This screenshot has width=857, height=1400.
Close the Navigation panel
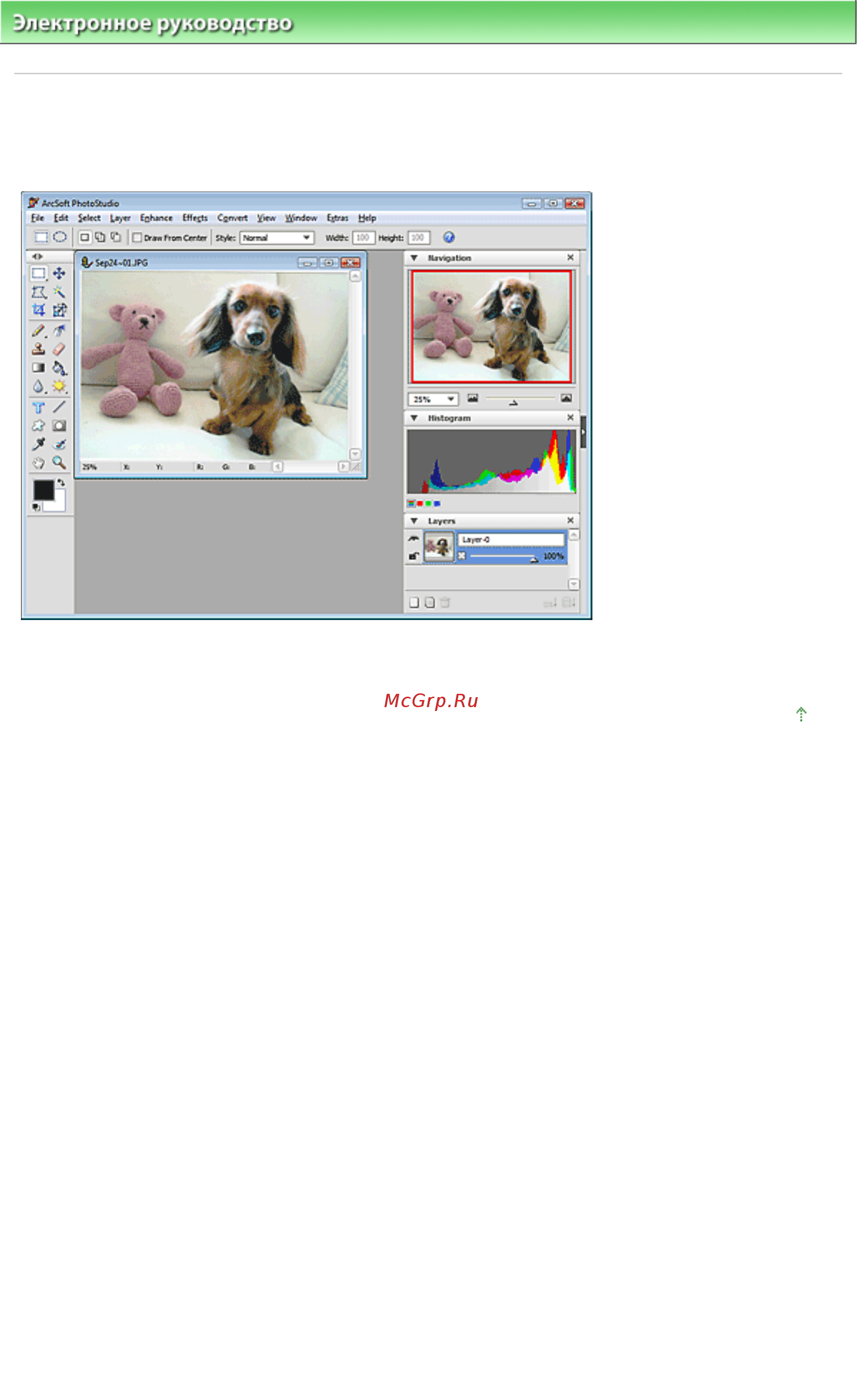(x=570, y=257)
